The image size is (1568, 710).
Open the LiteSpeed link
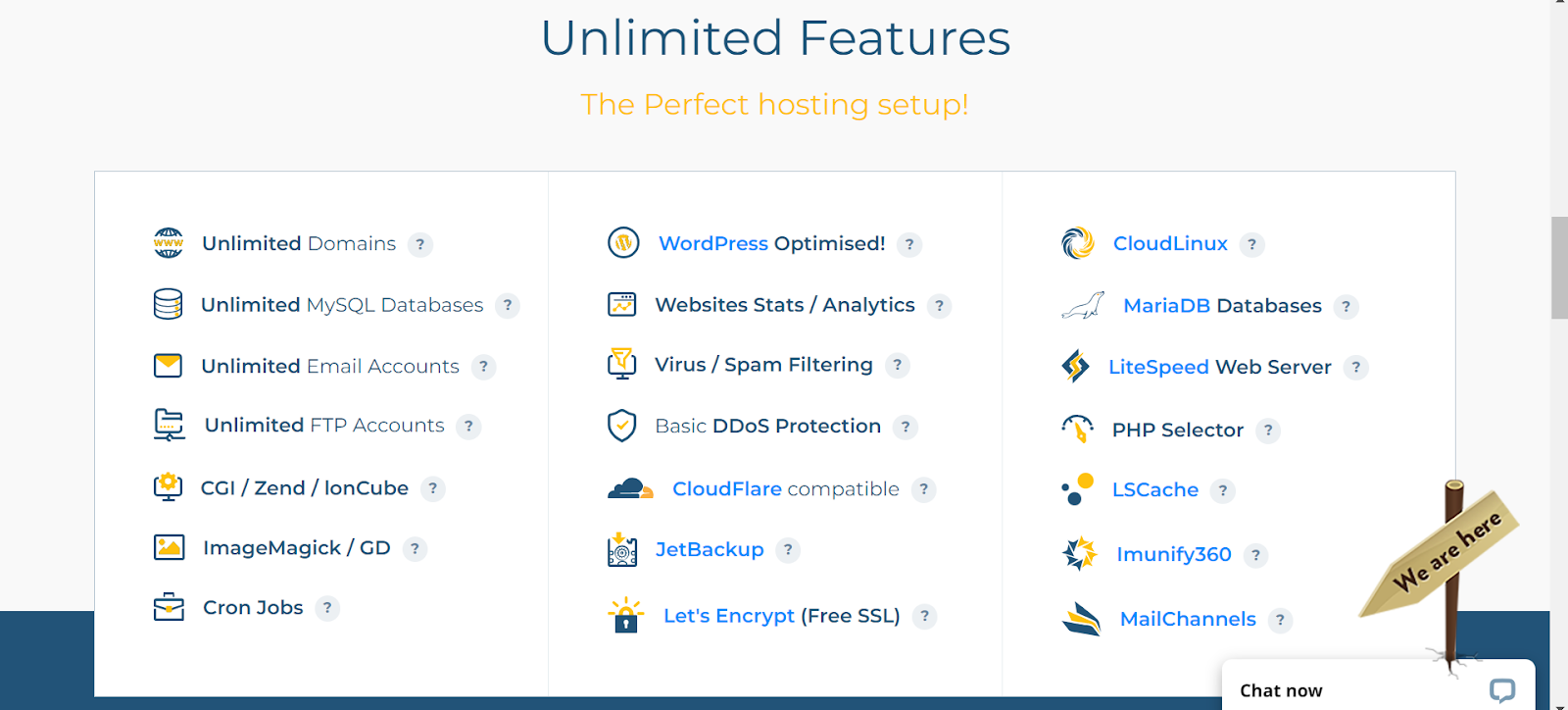coord(1158,367)
